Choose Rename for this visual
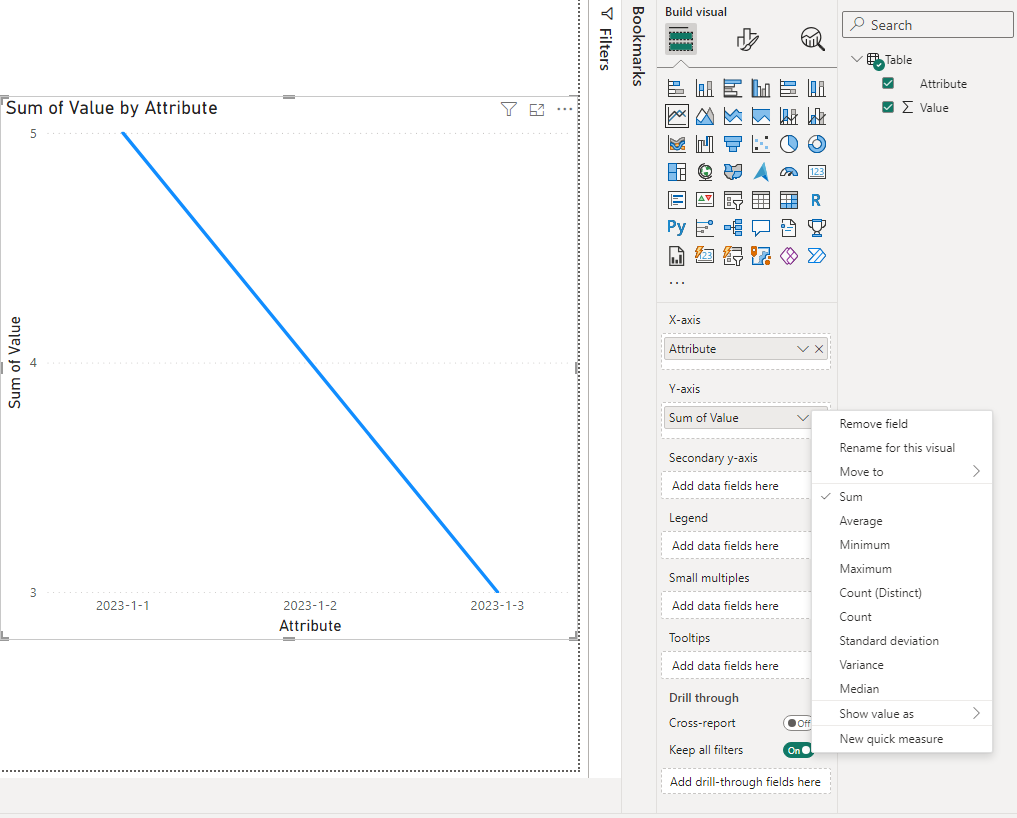Image resolution: width=1017 pixels, height=818 pixels. (x=902, y=448)
